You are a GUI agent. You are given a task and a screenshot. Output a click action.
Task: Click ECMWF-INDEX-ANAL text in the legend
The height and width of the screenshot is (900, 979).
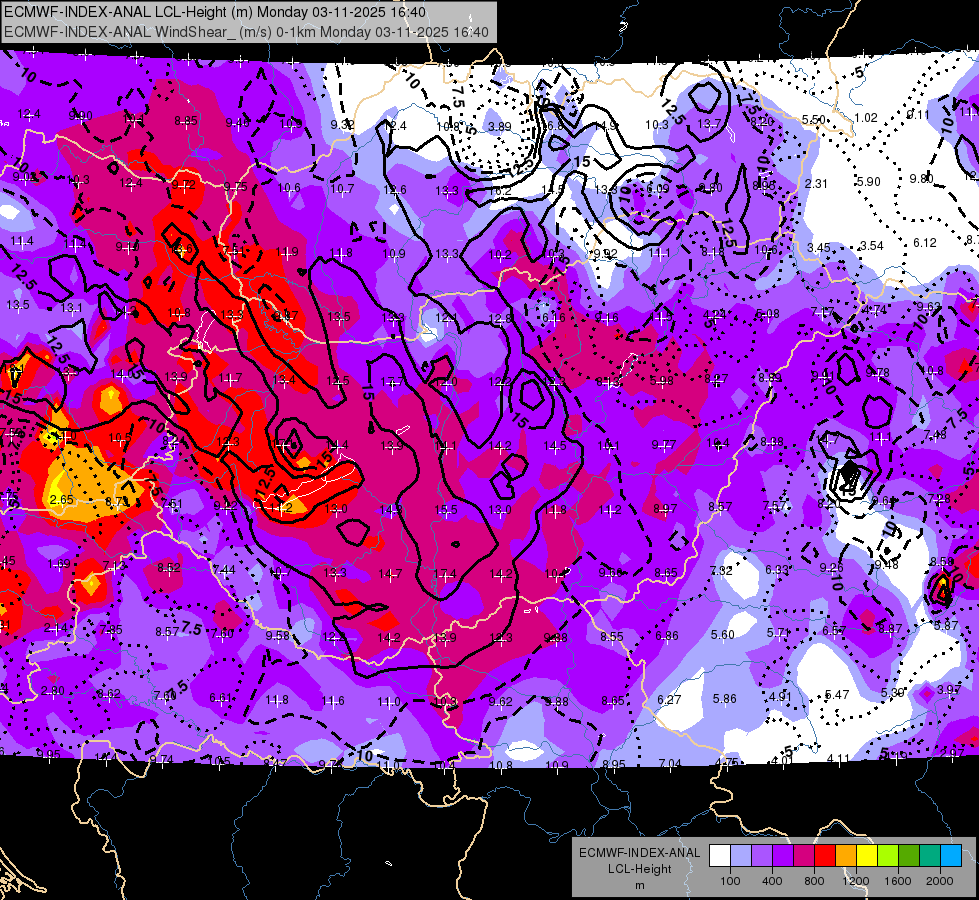[x=639, y=853]
